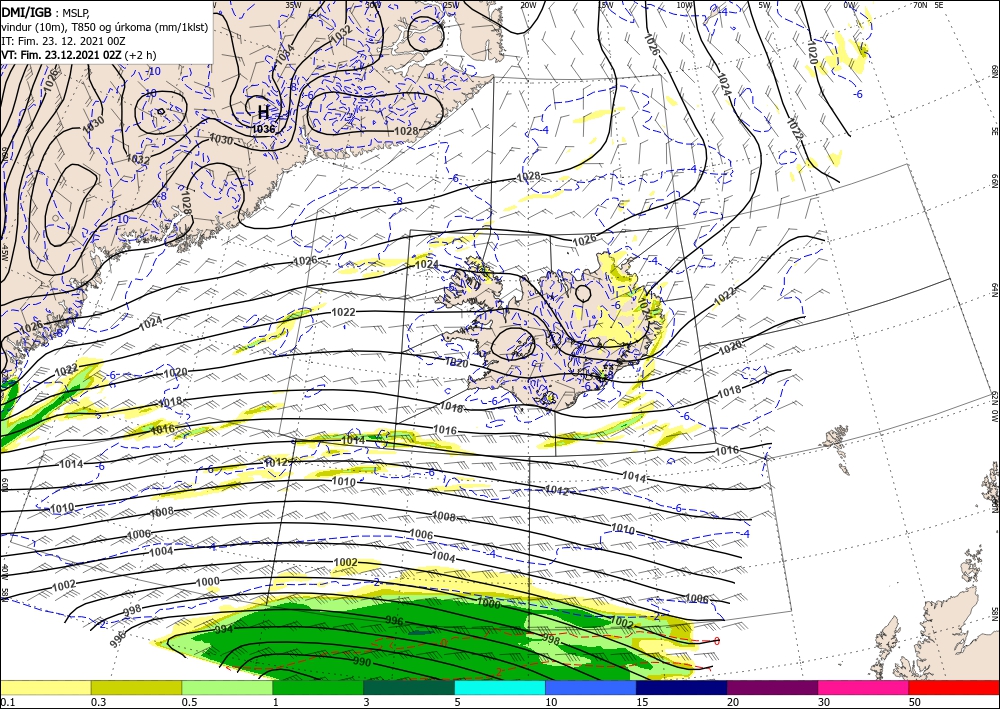Click the "IT: Fim. 23. 12. 2021 00Z" line
The image size is (1000, 709).
click(63, 41)
